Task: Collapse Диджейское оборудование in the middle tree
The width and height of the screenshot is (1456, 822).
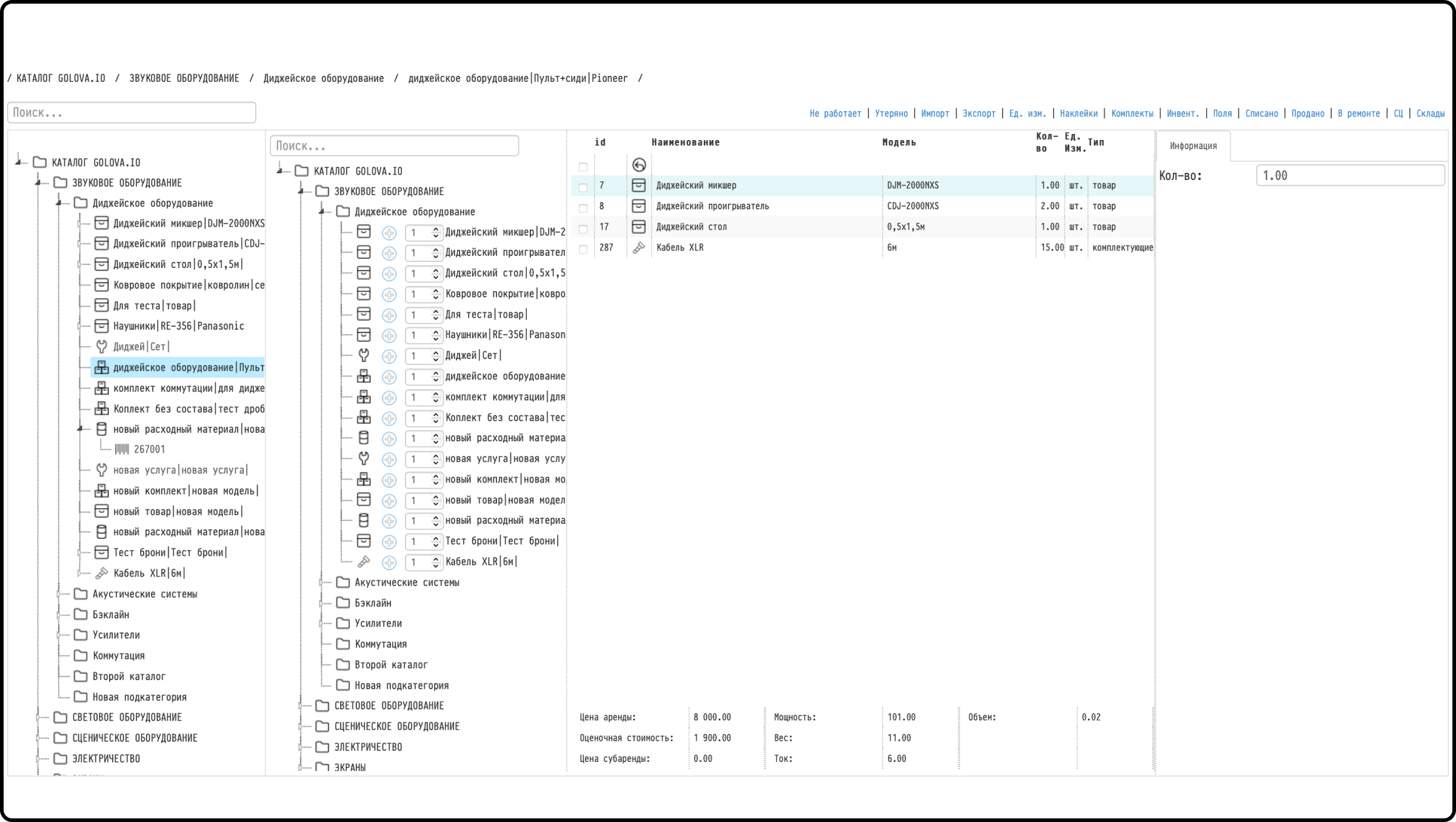Action: [321, 212]
